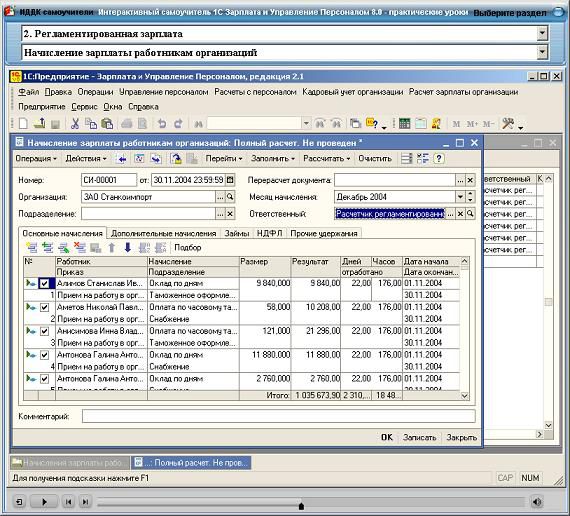The height and width of the screenshot is (516, 570).
Task: Click the skip to previous frame player button
Action: 68,502
